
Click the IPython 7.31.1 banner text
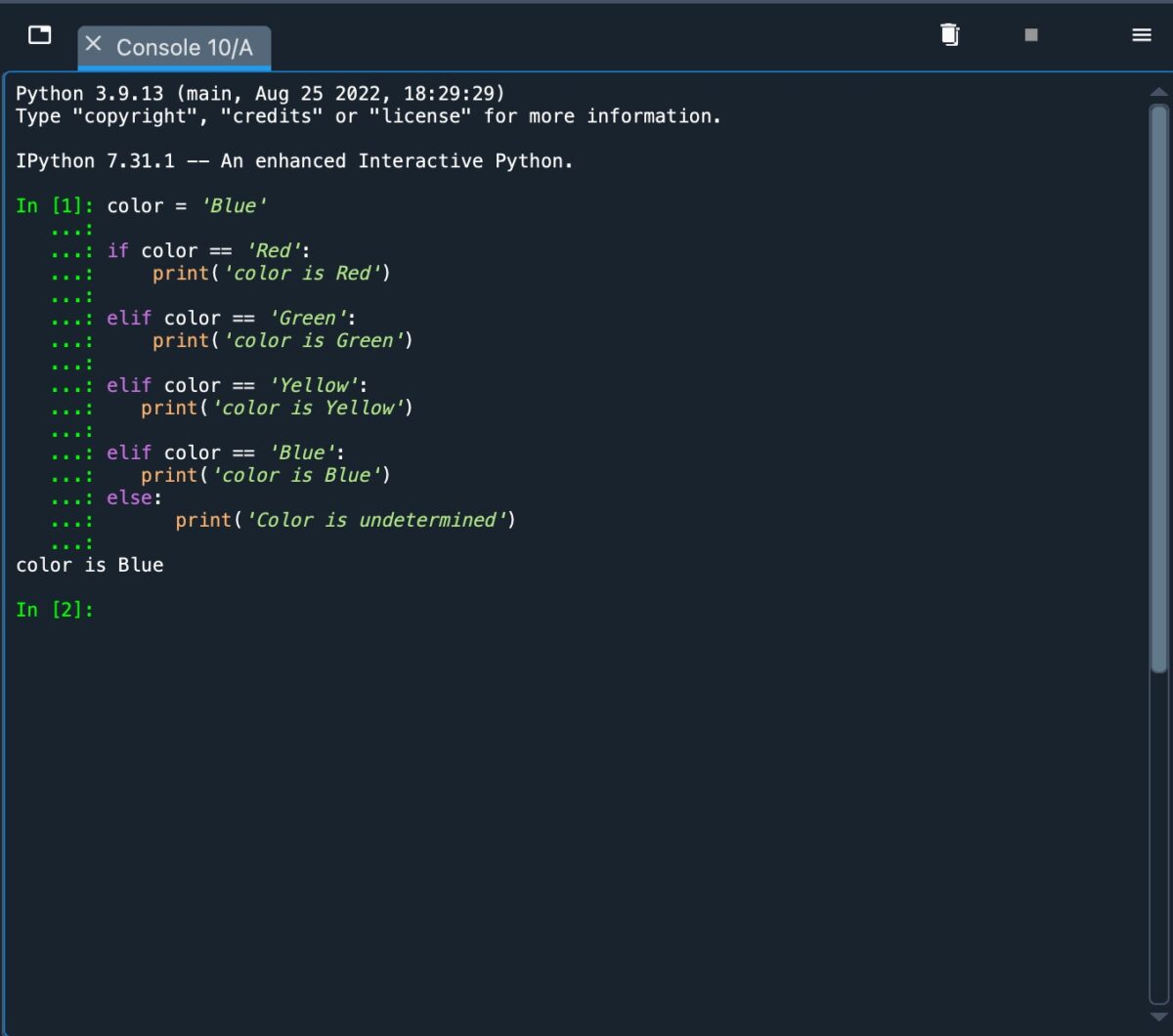point(294,161)
